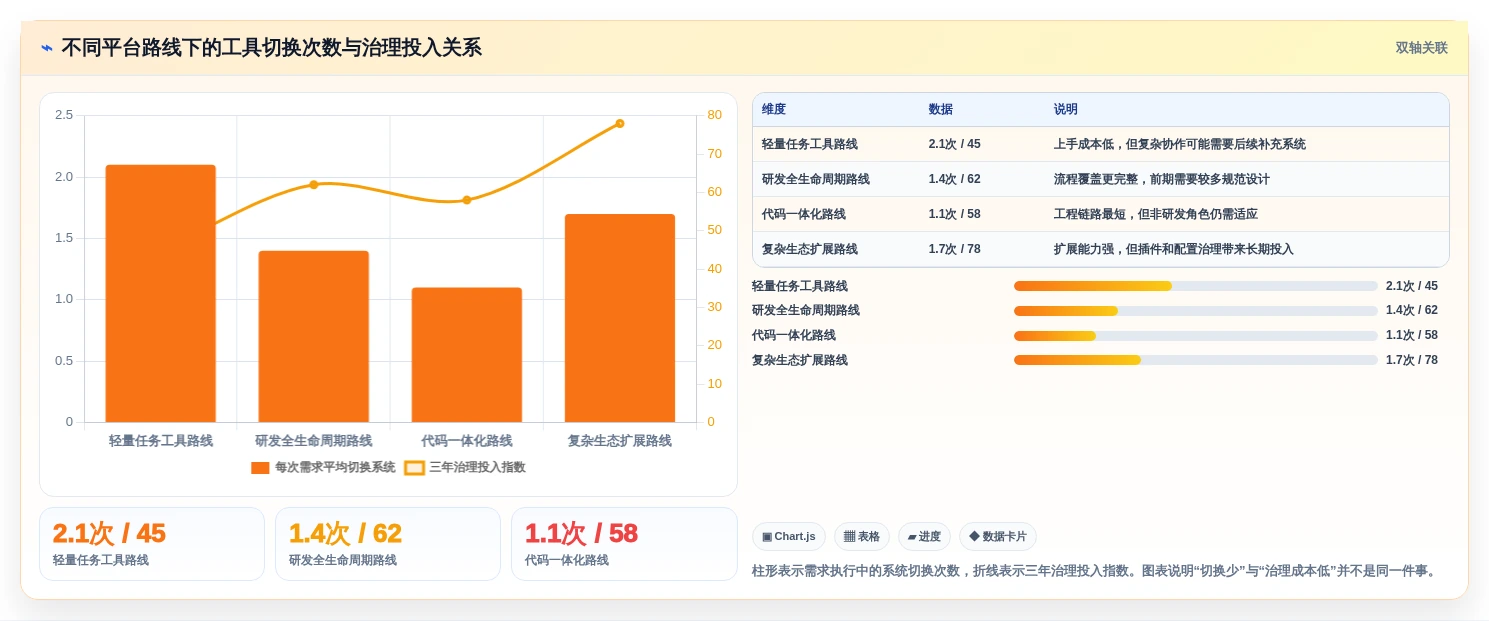Select table row cell 代码一体化路线
Viewport: 1489px width, 621px height.
[804, 214]
